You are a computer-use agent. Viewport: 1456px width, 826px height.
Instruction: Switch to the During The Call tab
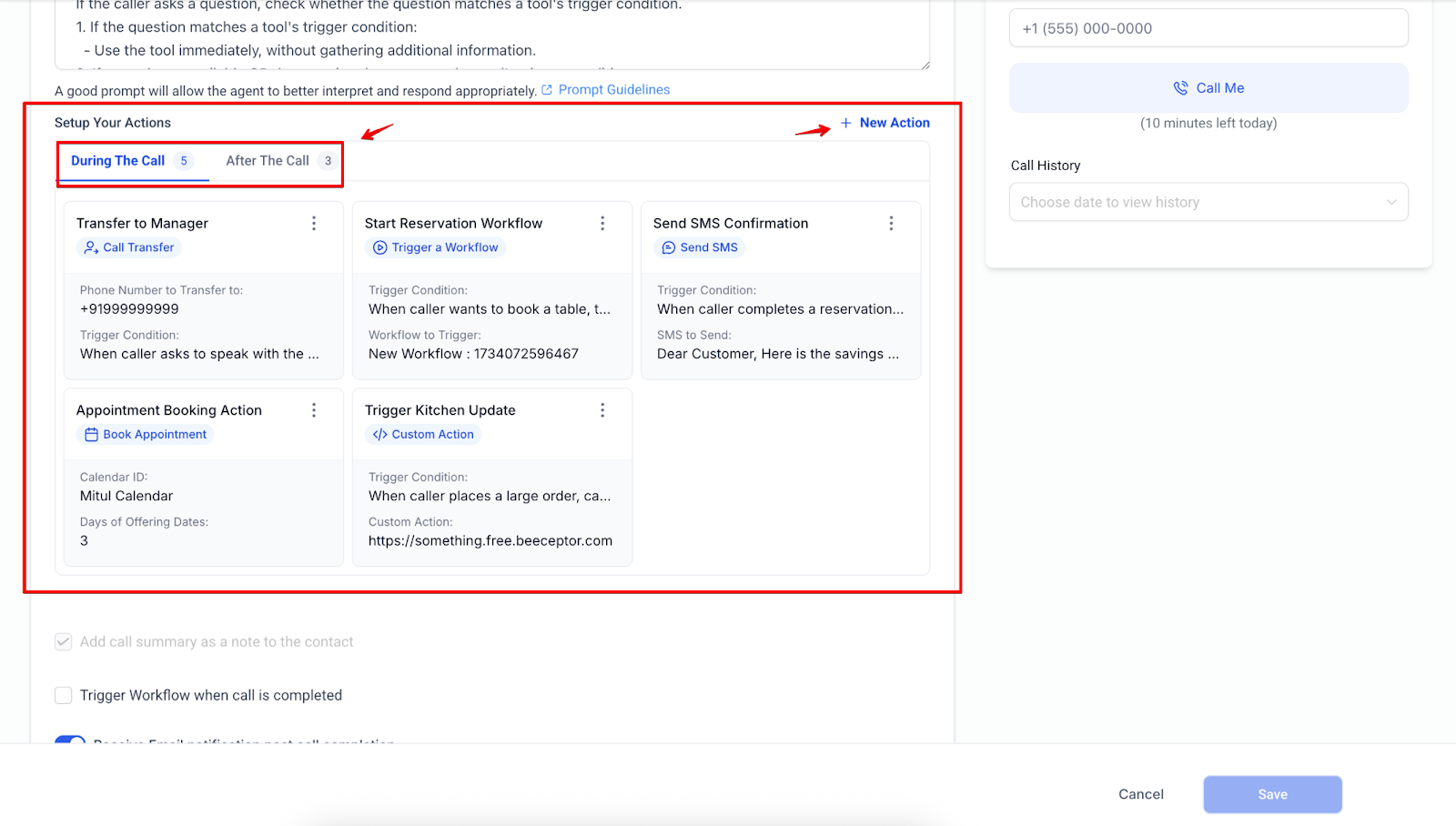[x=118, y=161]
